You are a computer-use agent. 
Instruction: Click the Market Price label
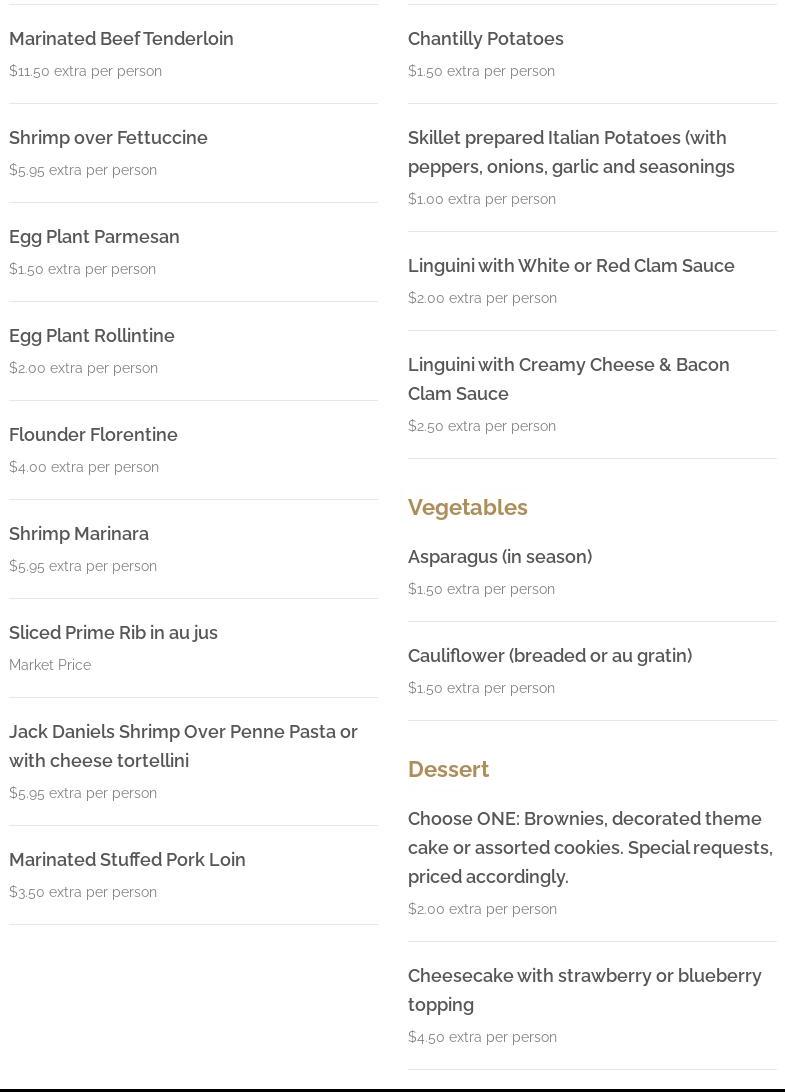tap(50, 665)
